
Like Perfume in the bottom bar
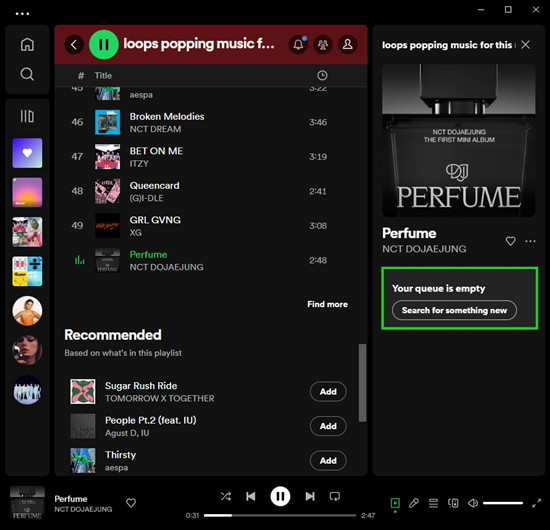pos(131,503)
